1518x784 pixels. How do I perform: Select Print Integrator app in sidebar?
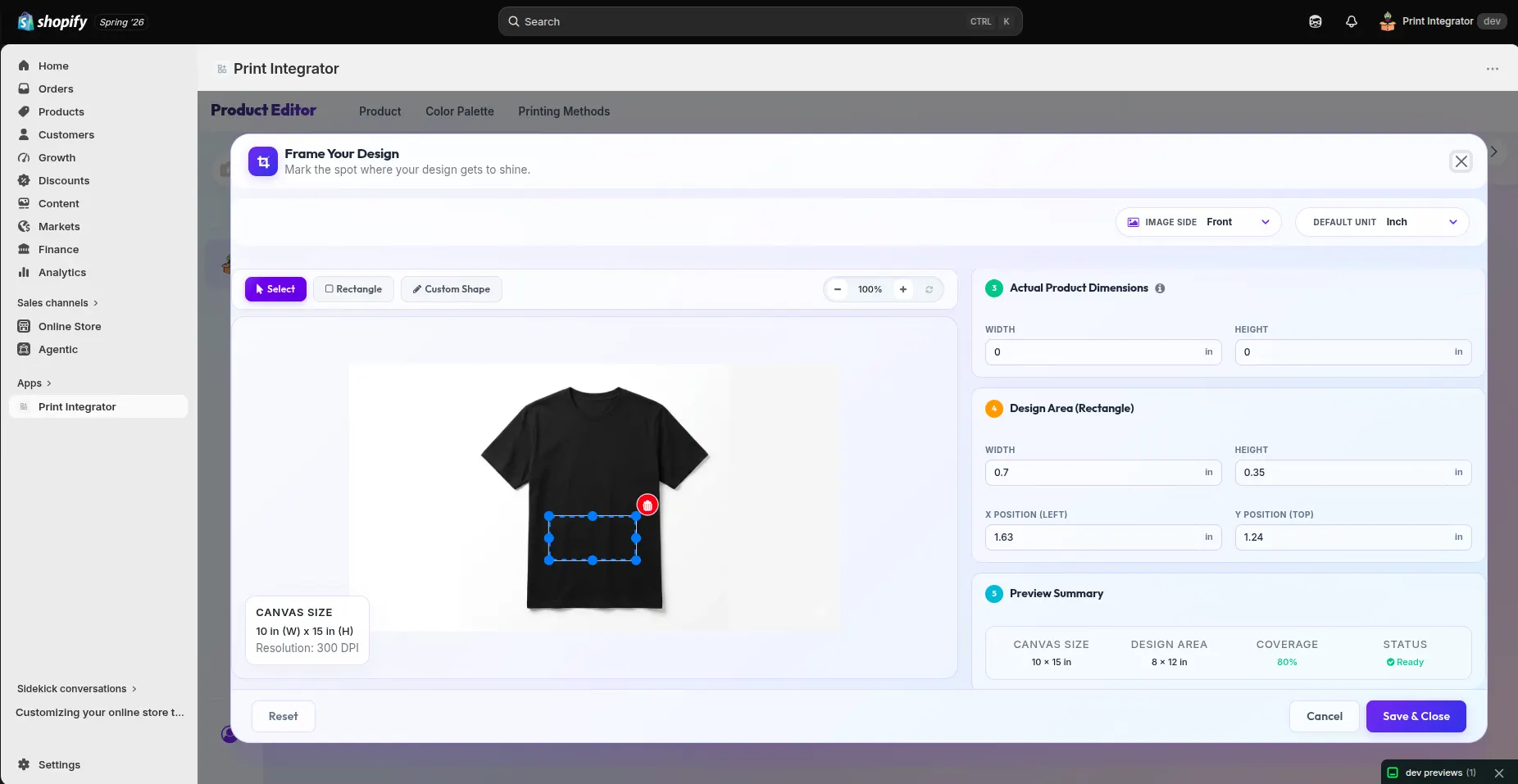coord(98,406)
